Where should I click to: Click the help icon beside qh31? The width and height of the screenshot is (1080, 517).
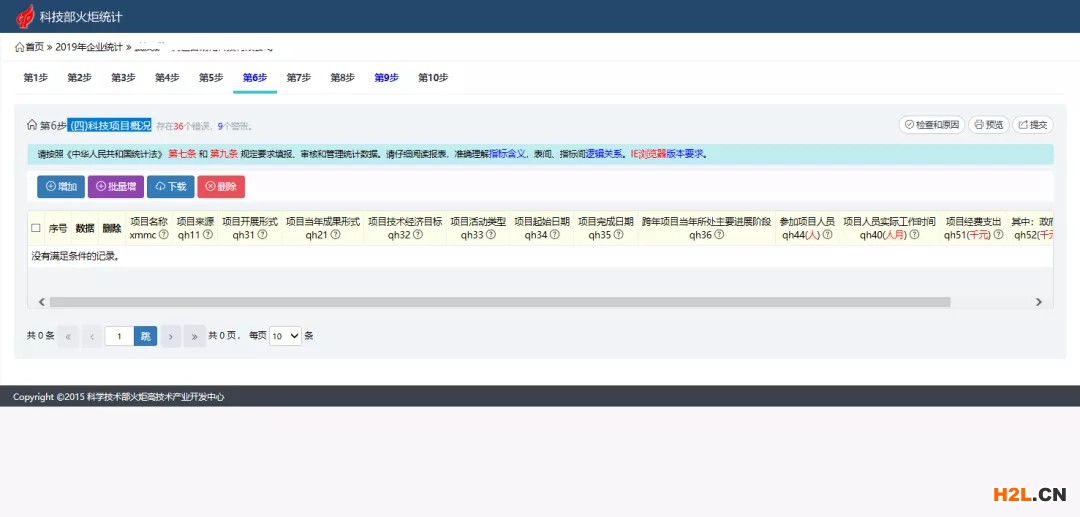pos(263,235)
